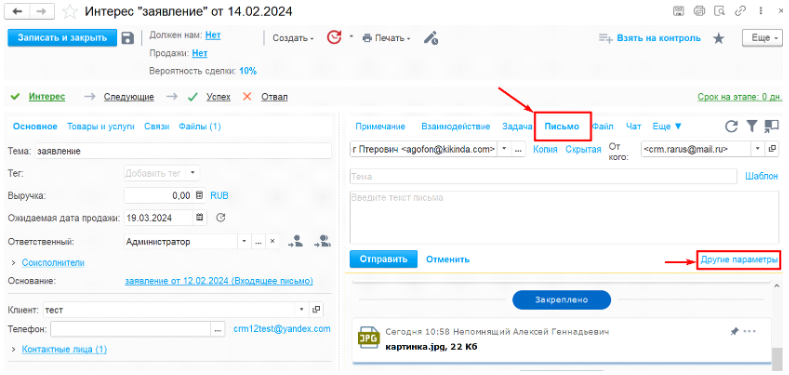Expand the Добавить тег dropdown arrow
The height and width of the screenshot is (375, 789).
click(192, 173)
